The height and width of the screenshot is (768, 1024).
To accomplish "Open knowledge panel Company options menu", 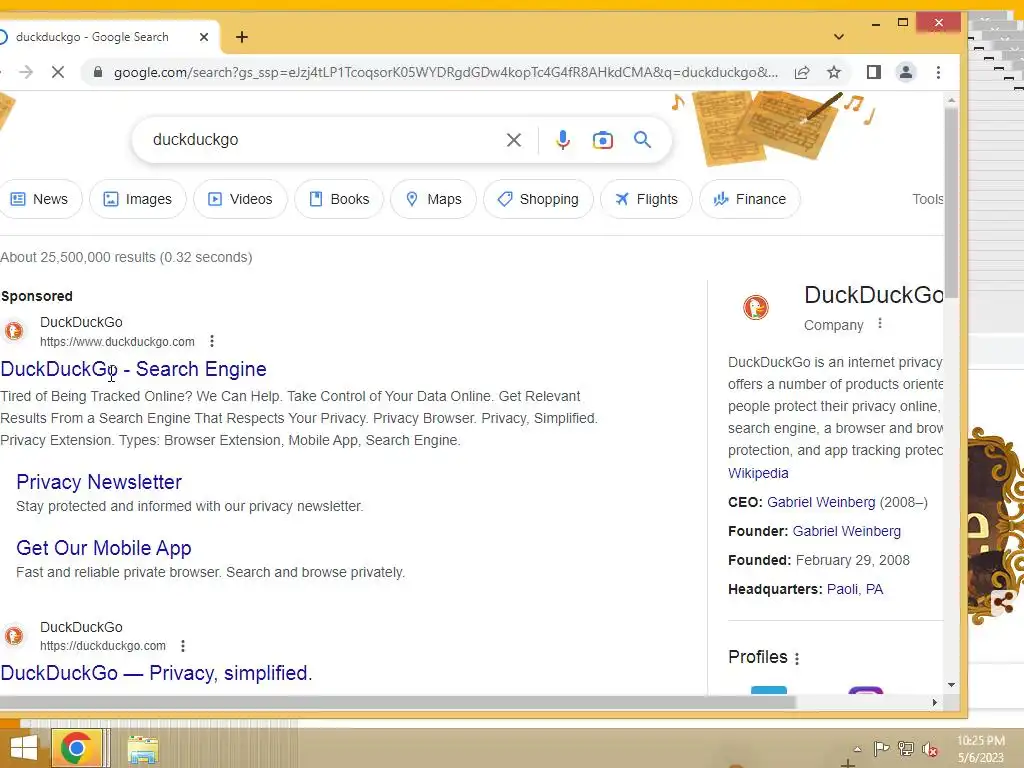I will point(880,323).
